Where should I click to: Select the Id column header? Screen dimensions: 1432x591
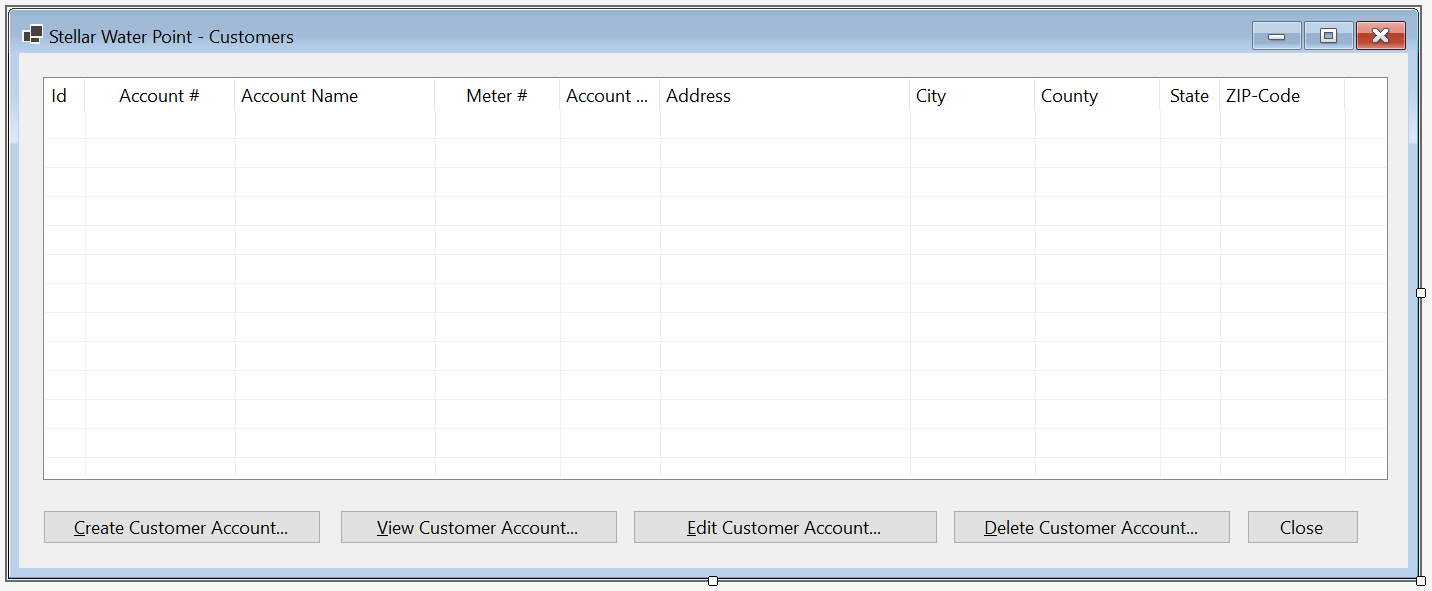[x=65, y=96]
